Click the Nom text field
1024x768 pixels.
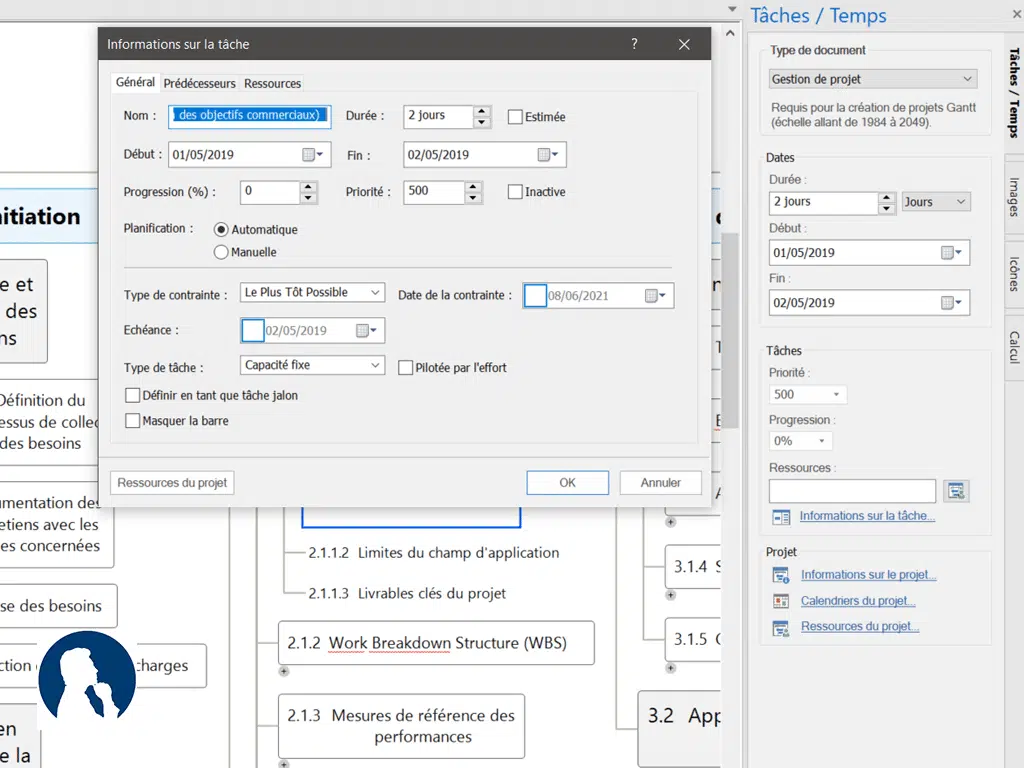tap(249, 116)
